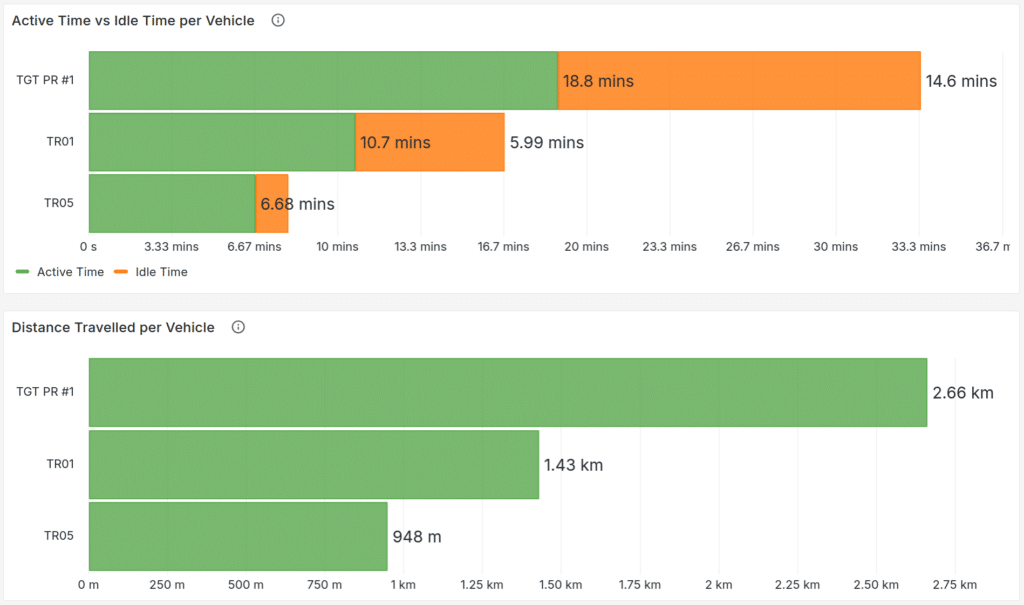Click the 750 m axis tick label
The height and width of the screenshot is (605, 1024).
[324, 585]
